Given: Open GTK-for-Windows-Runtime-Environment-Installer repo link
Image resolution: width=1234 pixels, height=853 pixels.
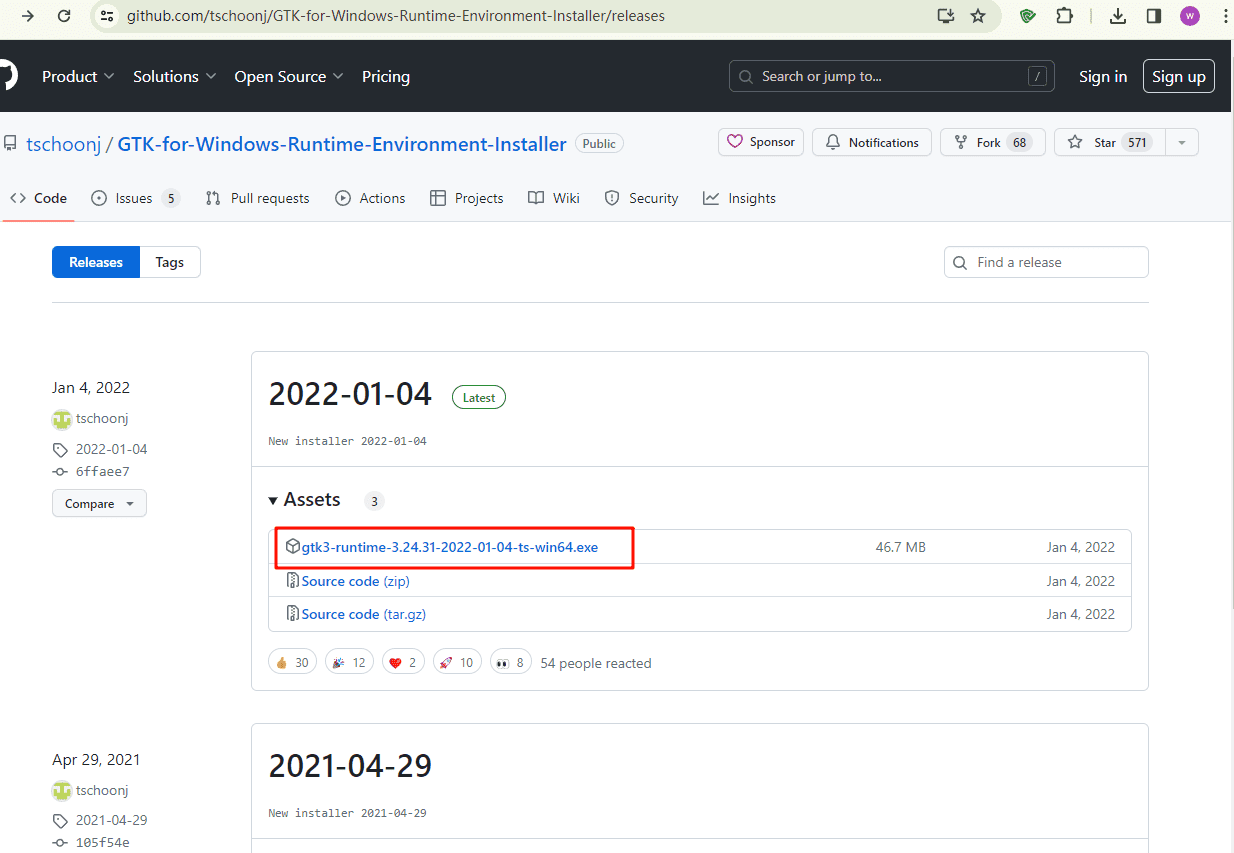Looking at the screenshot, I should (x=342, y=144).
